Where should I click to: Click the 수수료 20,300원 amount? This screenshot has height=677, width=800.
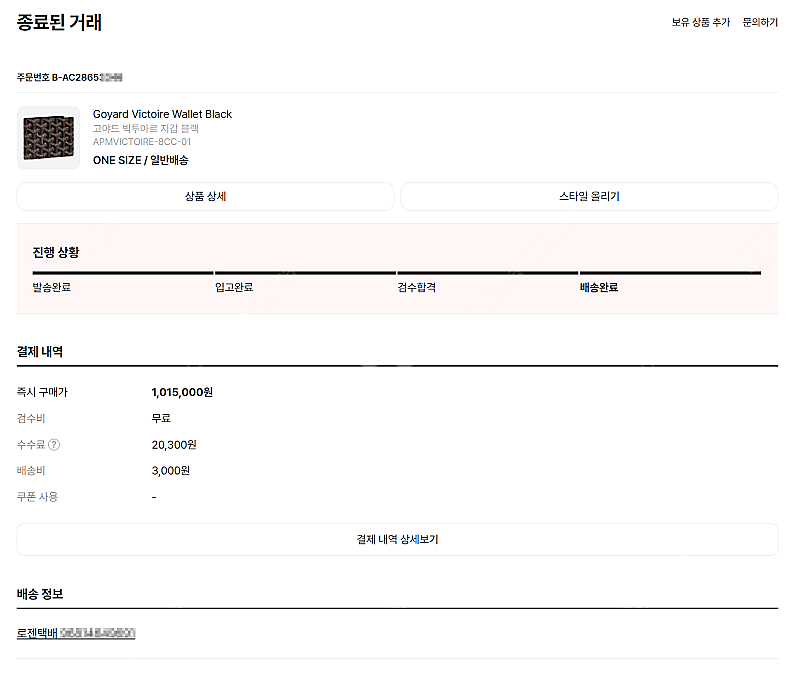tap(174, 445)
